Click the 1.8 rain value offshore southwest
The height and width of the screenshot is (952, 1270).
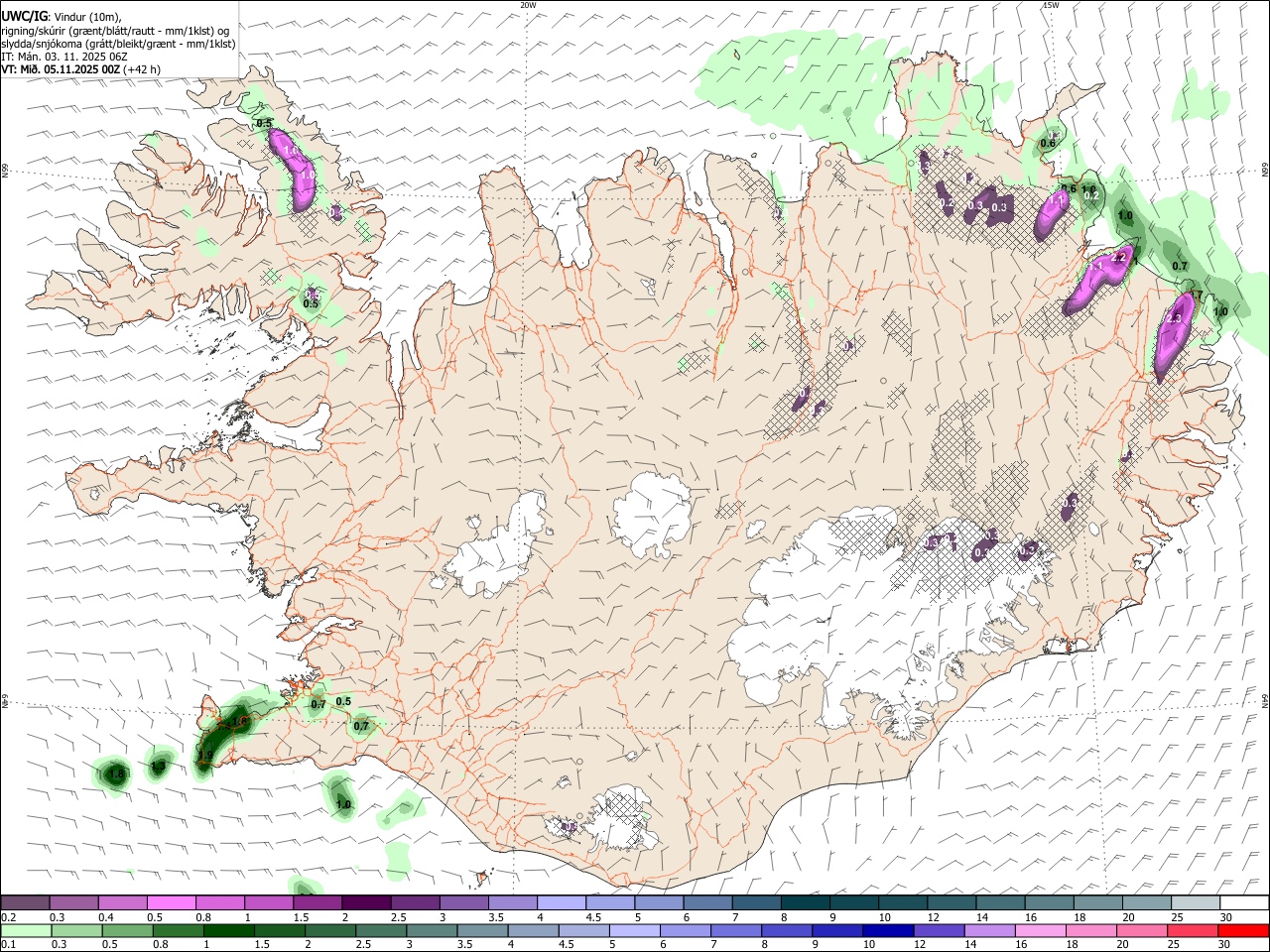pyautogui.click(x=116, y=773)
